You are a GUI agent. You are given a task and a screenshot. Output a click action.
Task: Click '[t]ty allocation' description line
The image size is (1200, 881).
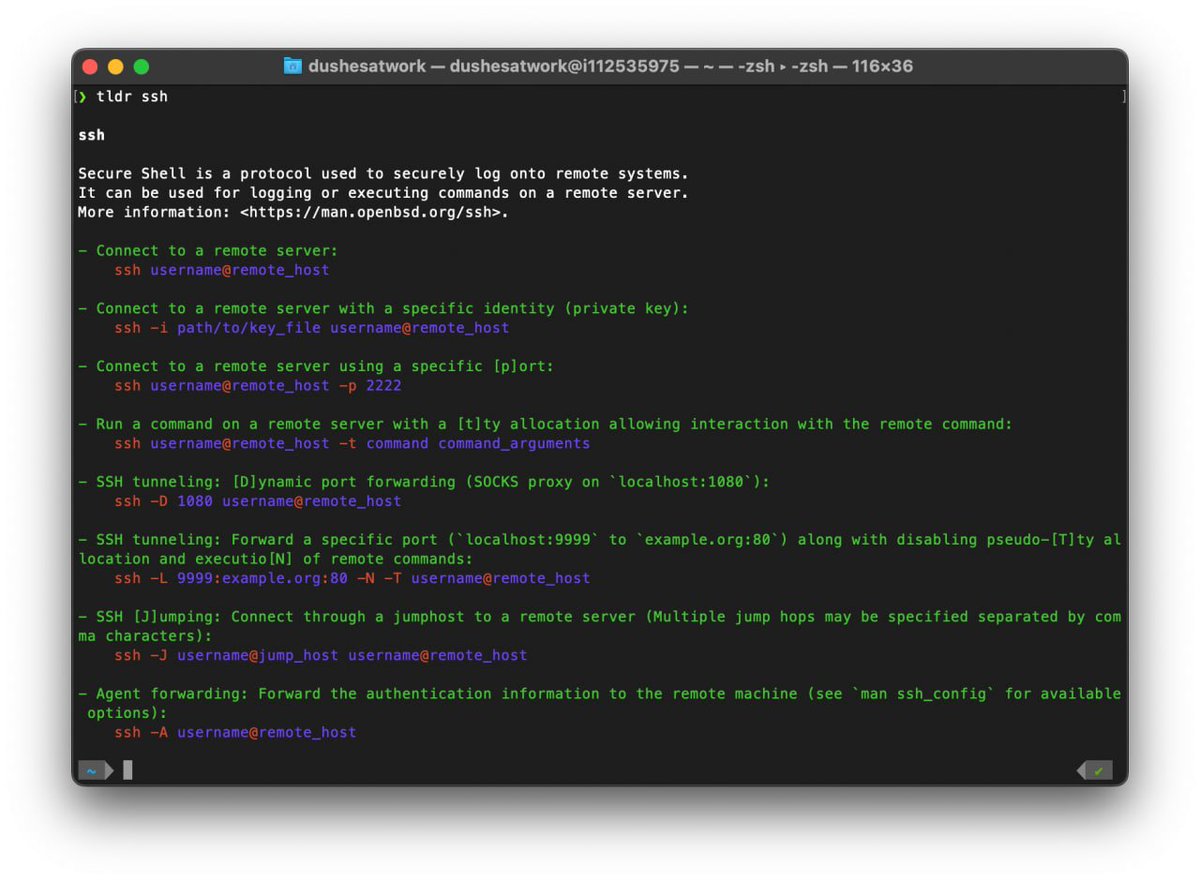pyautogui.click(x=545, y=424)
